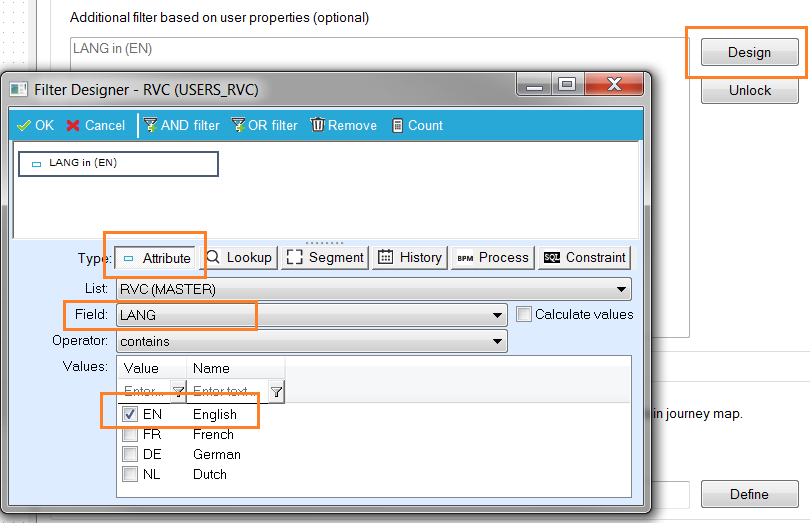Click the Dutch name in values list
810x523 pixels.
pos(210,474)
